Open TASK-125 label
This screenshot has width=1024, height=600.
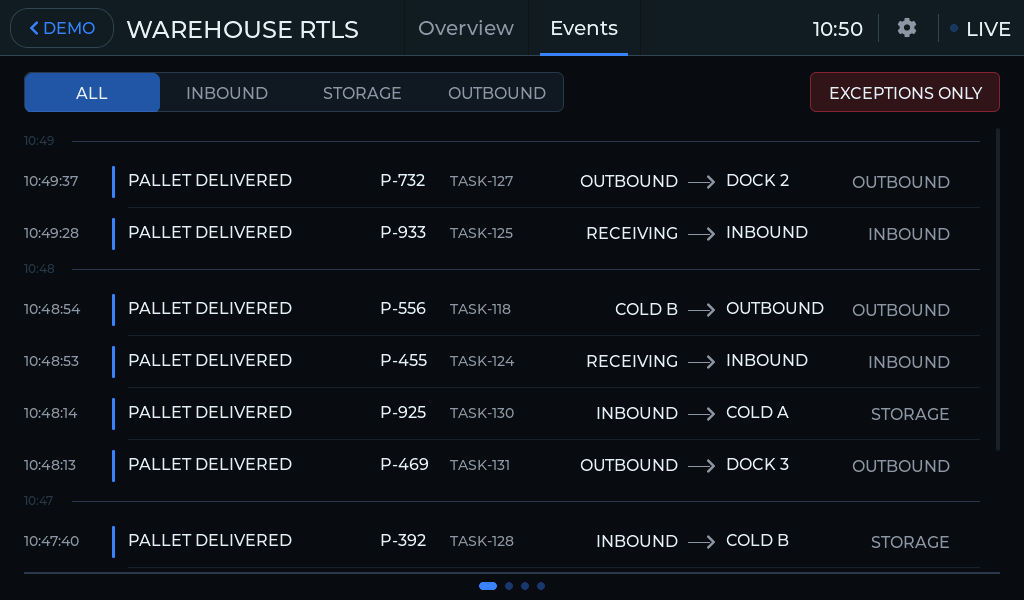tap(481, 233)
